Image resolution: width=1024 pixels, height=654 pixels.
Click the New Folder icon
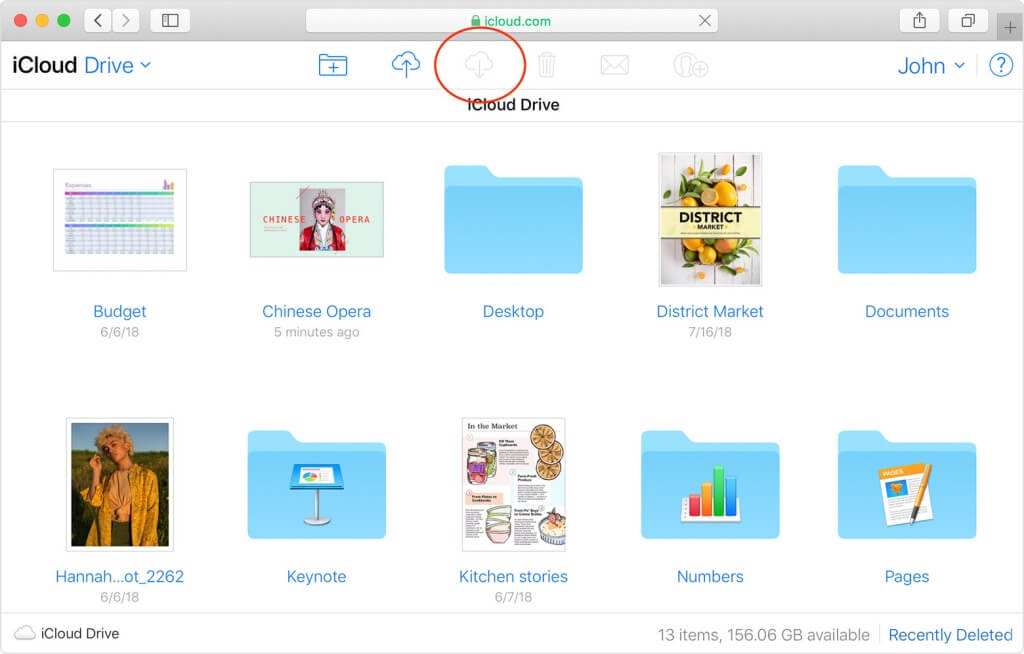(333, 65)
